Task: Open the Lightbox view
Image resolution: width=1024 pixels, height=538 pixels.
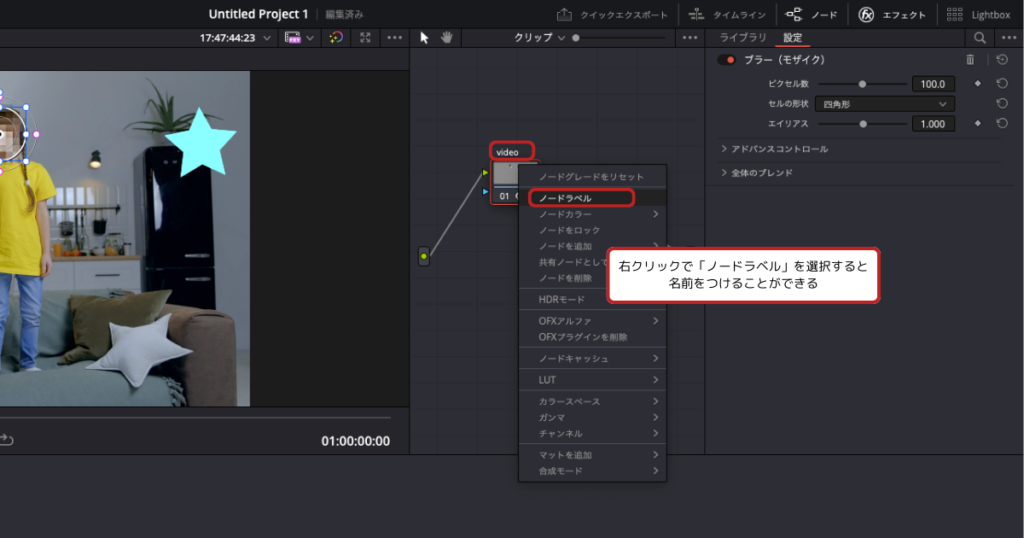Action: point(981,15)
